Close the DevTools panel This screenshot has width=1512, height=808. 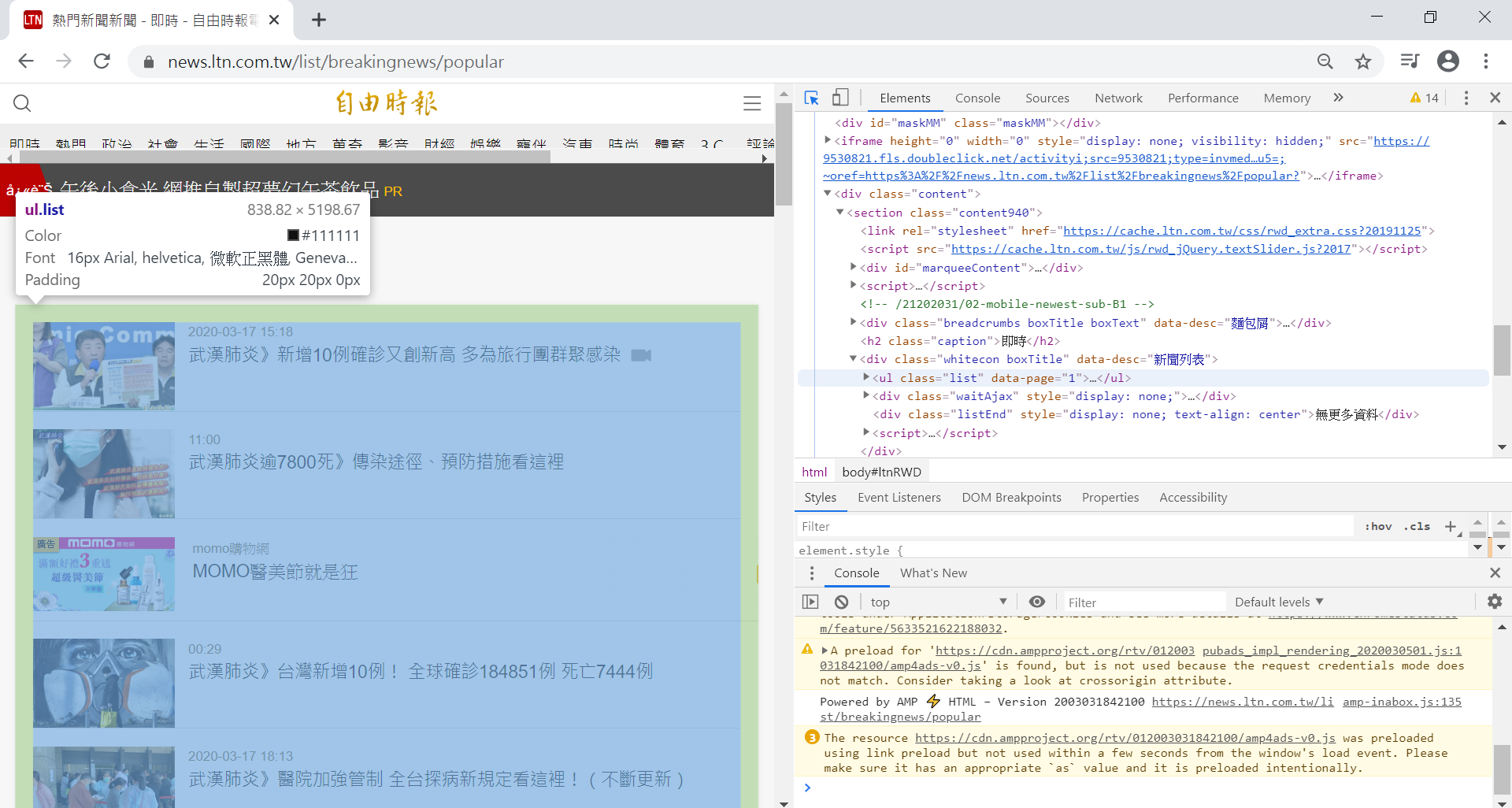[1495, 98]
